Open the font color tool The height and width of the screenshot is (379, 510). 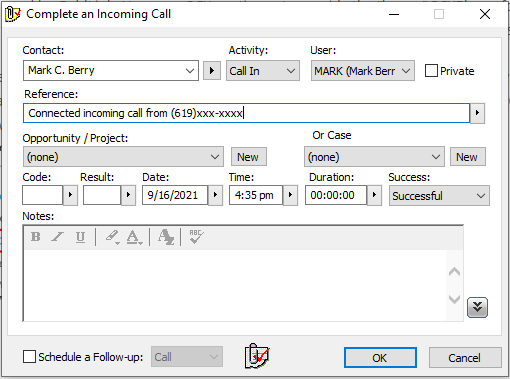[x=134, y=237]
